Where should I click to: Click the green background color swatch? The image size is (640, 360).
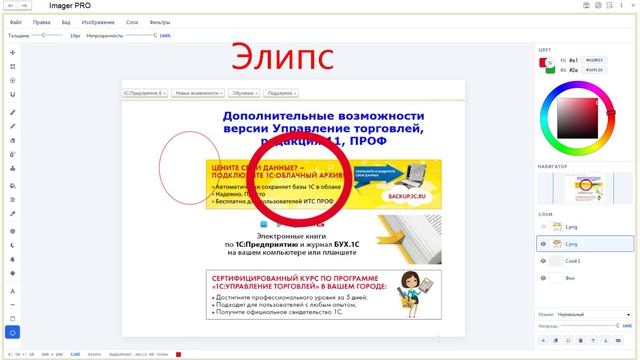point(551,70)
